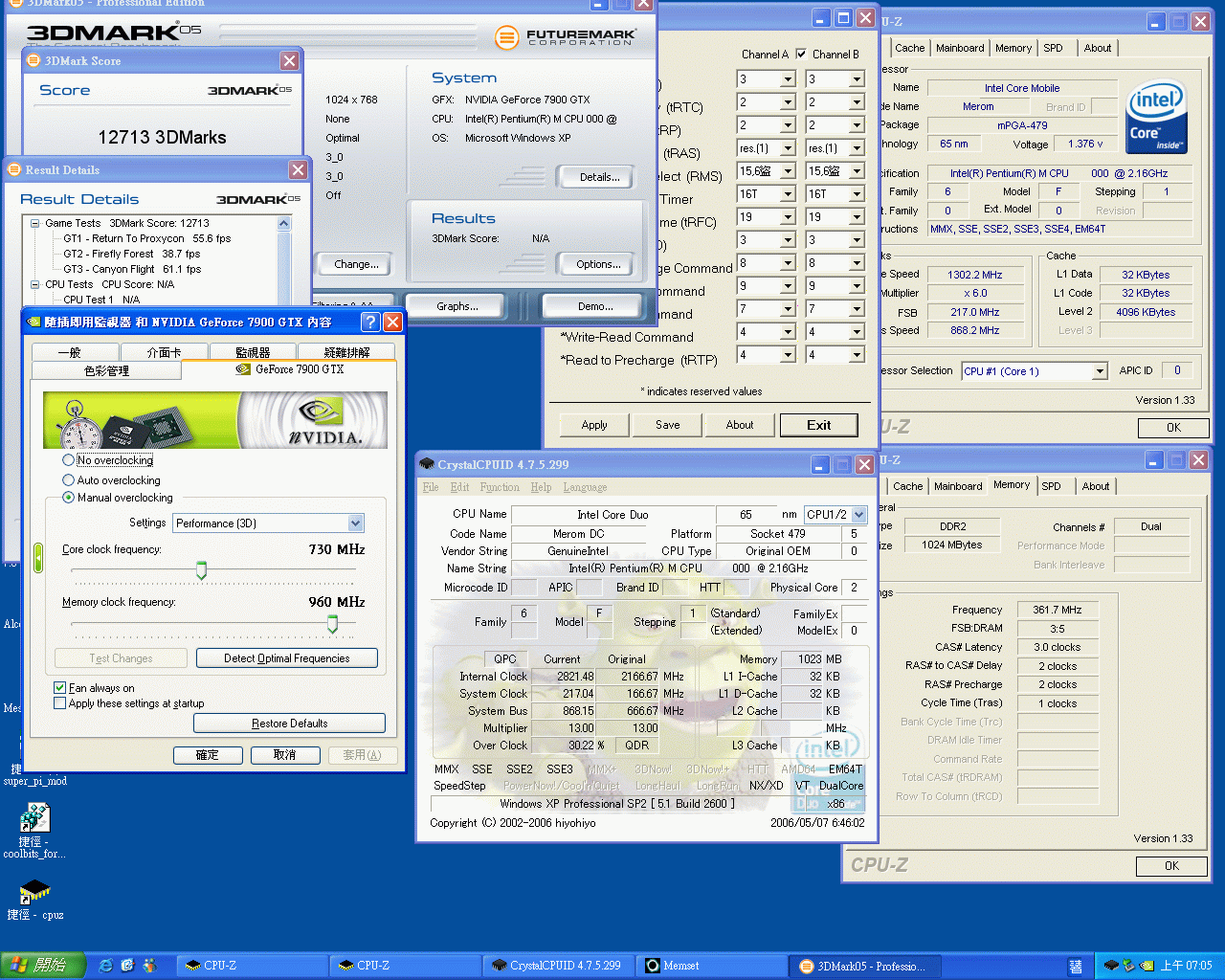Minimize the CrystalCPUID window
Screen dimensions: 1225x980
pyautogui.click(x=820, y=464)
